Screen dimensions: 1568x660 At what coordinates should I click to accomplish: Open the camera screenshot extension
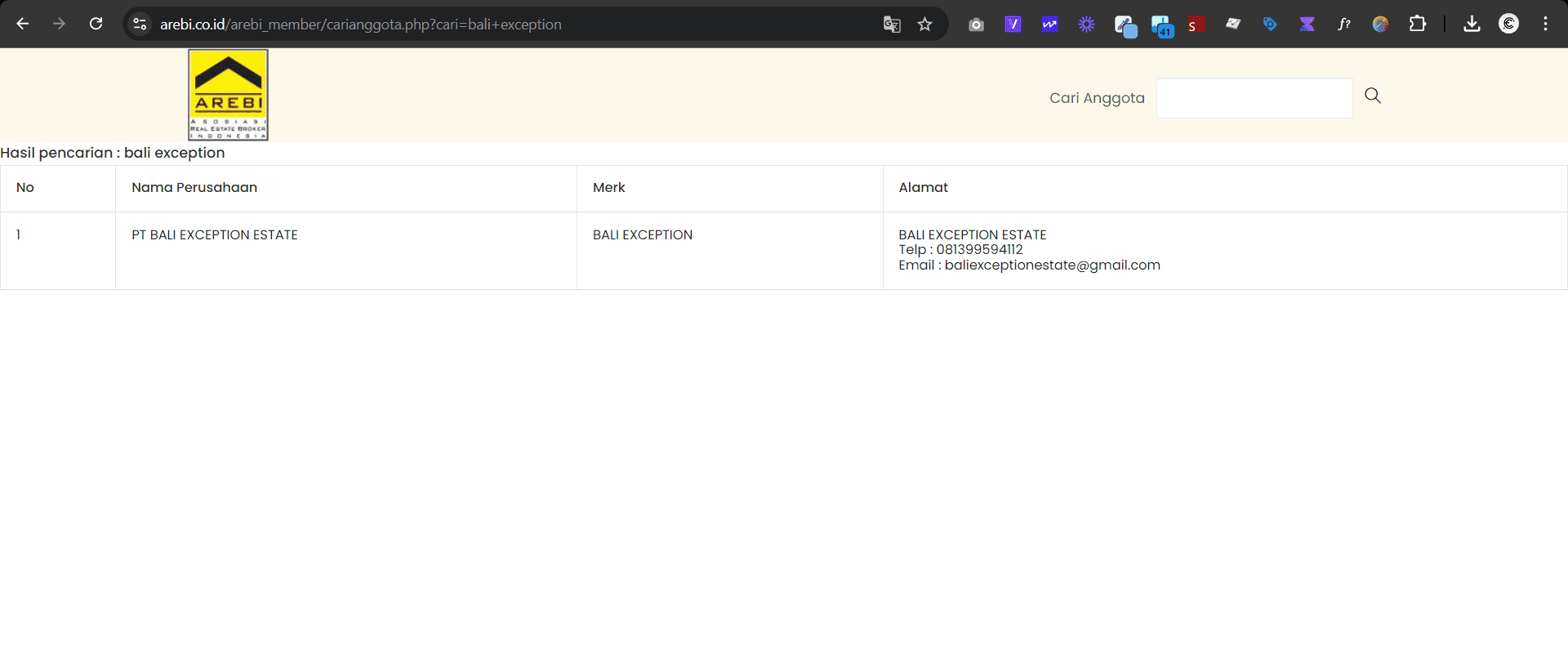976,25
